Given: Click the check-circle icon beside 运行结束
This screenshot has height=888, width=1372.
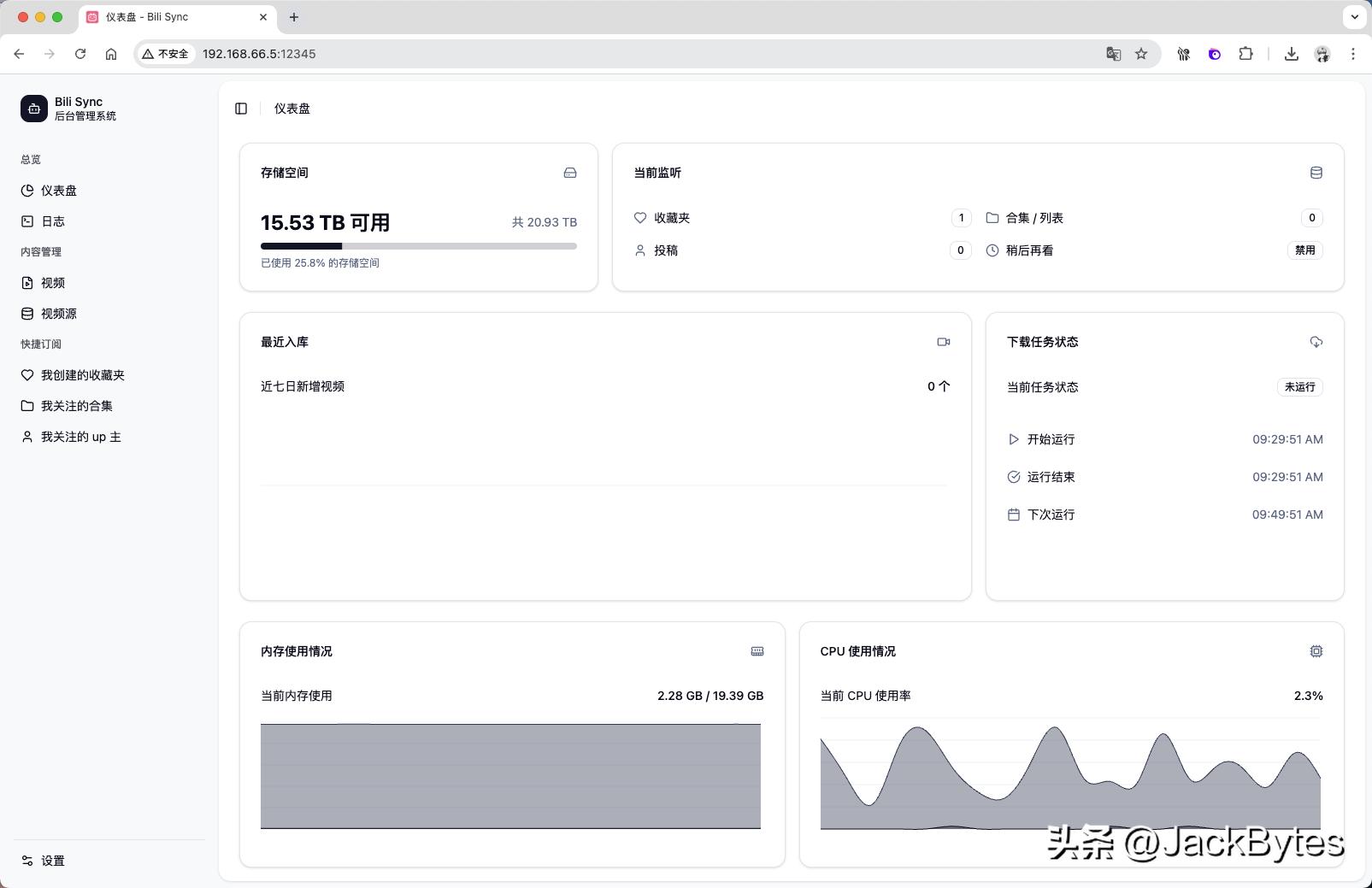Looking at the screenshot, I should tap(1014, 477).
